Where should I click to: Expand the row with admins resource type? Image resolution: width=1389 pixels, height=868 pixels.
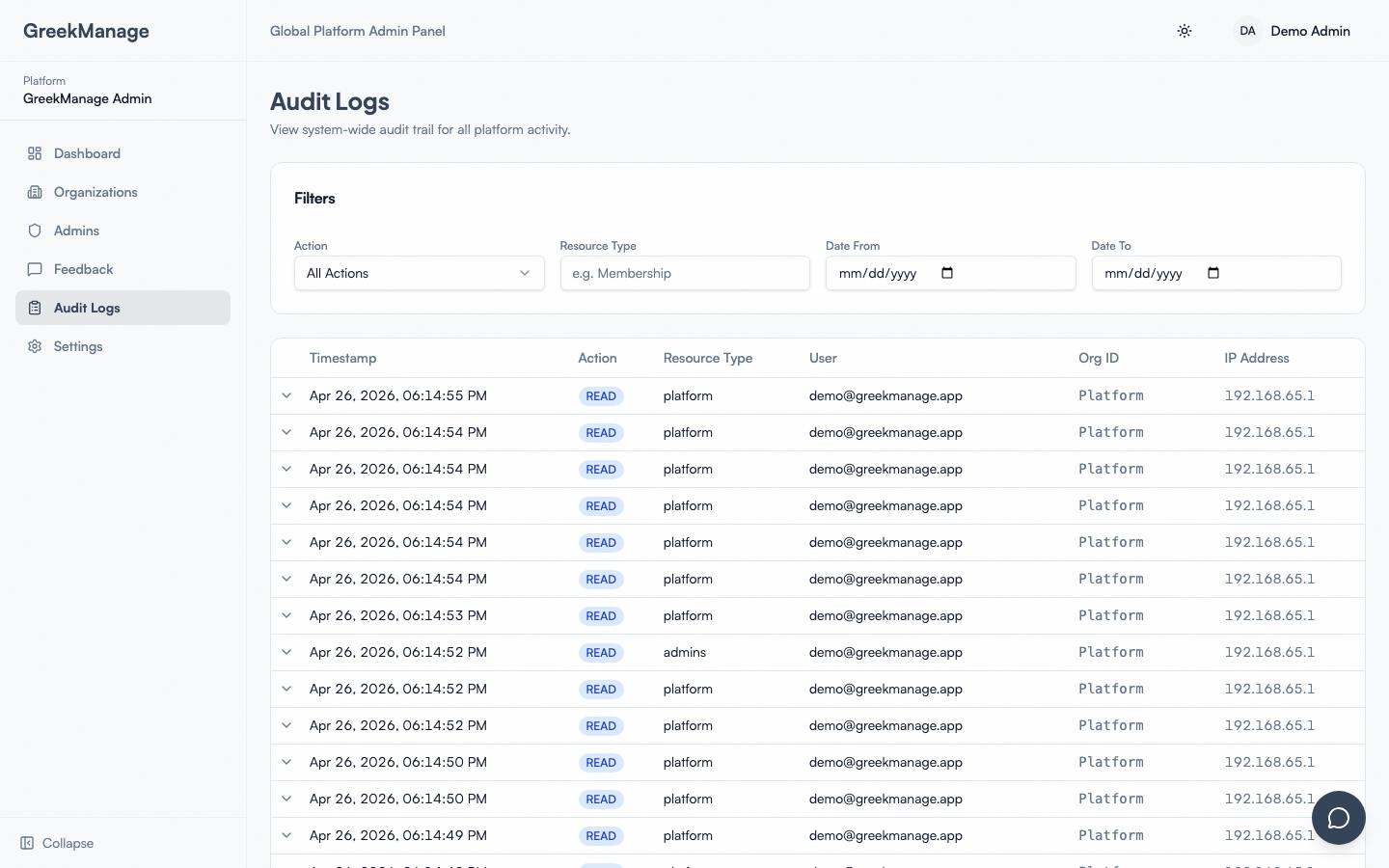point(286,652)
